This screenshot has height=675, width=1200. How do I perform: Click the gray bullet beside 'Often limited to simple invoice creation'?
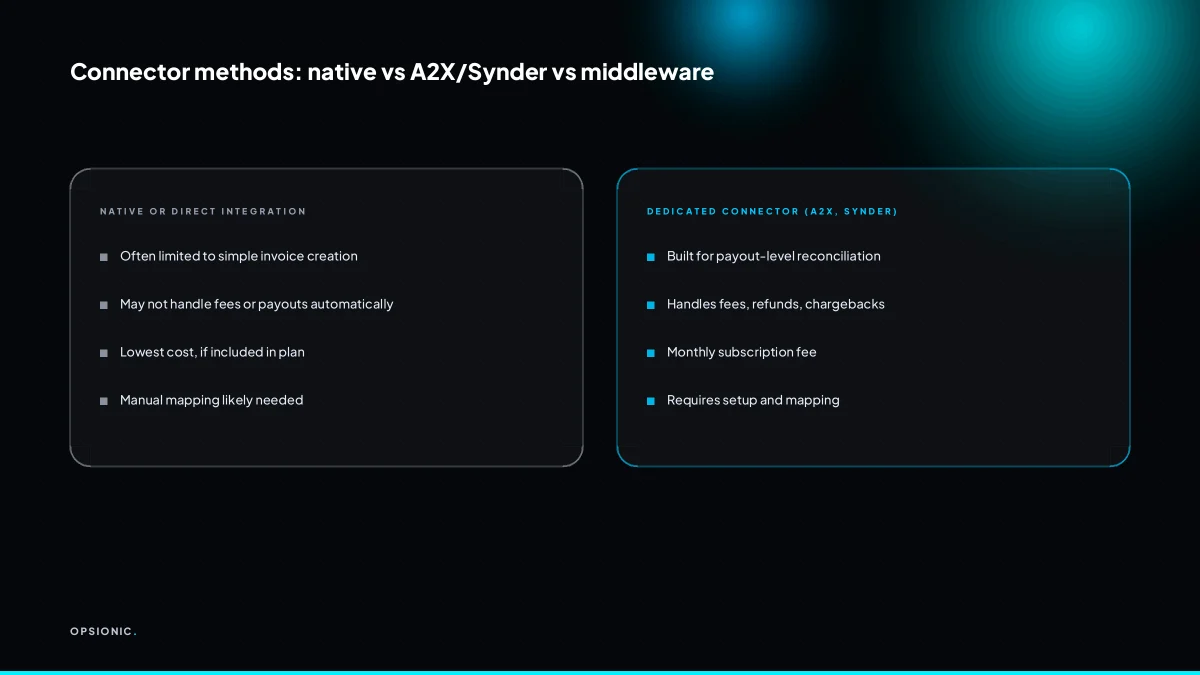coord(104,257)
